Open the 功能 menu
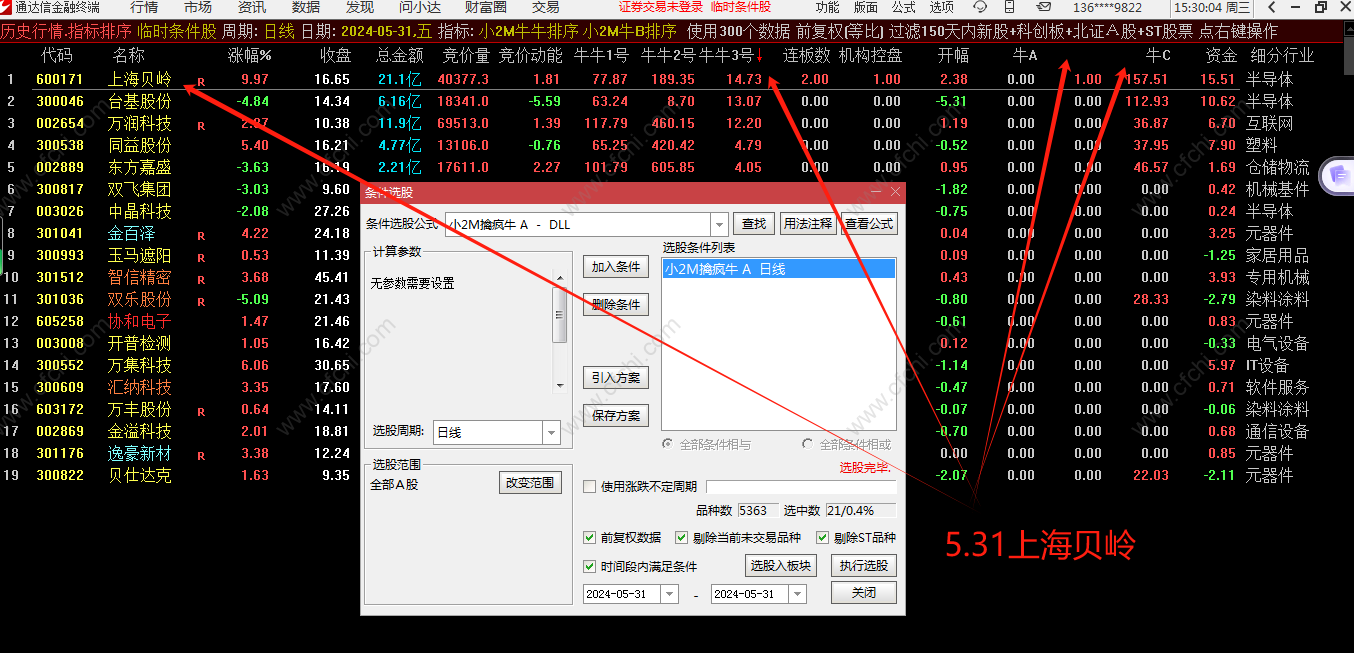Image resolution: width=1354 pixels, height=653 pixels. click(827, 7)
